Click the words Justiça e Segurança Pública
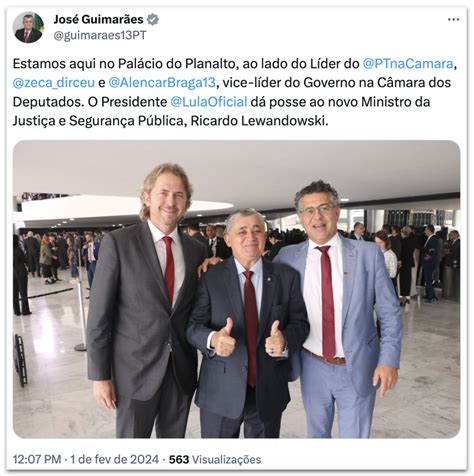This screenshot has width=474, height=476. (x=98, y=121)
